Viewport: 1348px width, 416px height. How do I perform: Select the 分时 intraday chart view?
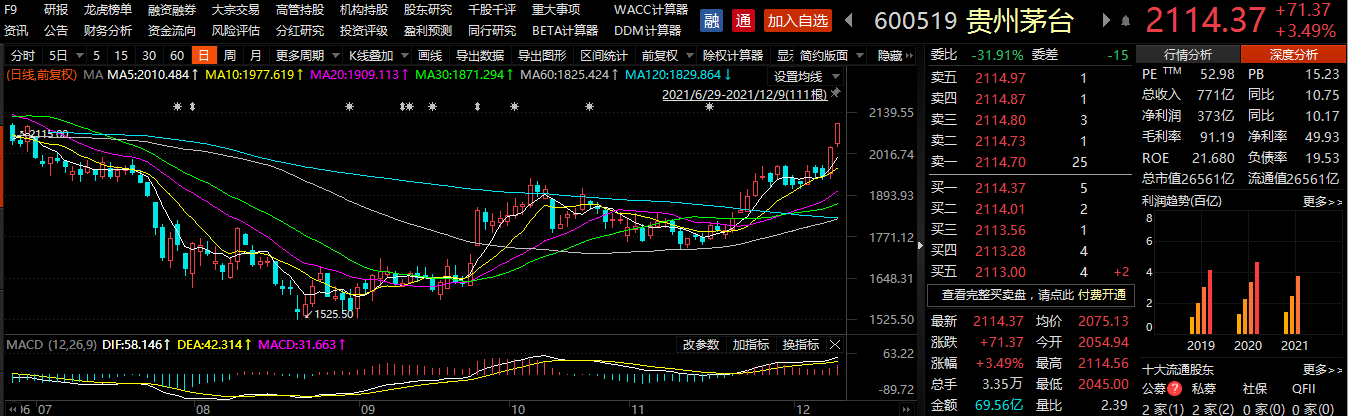[22, 55]
